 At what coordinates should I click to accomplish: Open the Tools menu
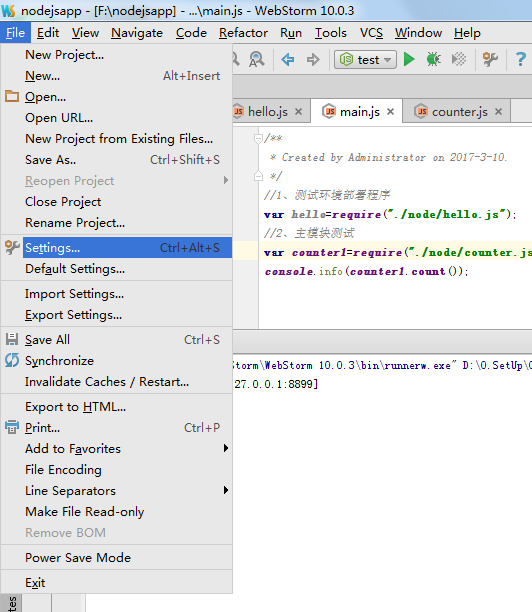coord(331,33)
